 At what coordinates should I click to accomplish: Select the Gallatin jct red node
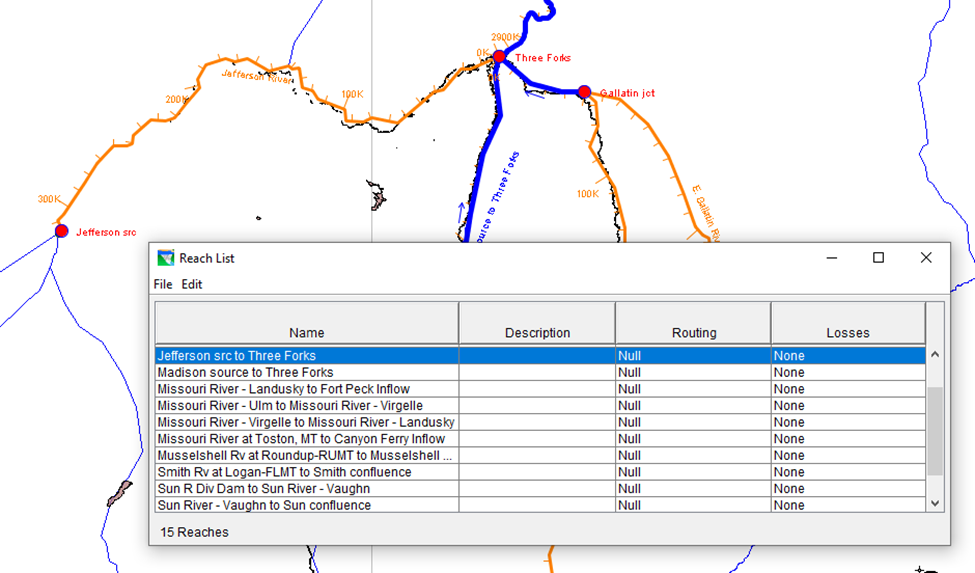point(584,92)
